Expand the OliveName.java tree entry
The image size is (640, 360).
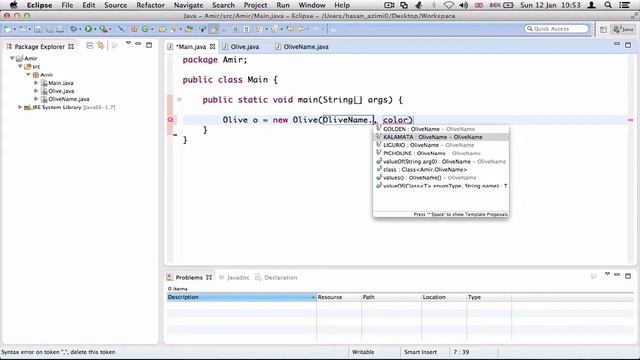[x=36, y=99]
